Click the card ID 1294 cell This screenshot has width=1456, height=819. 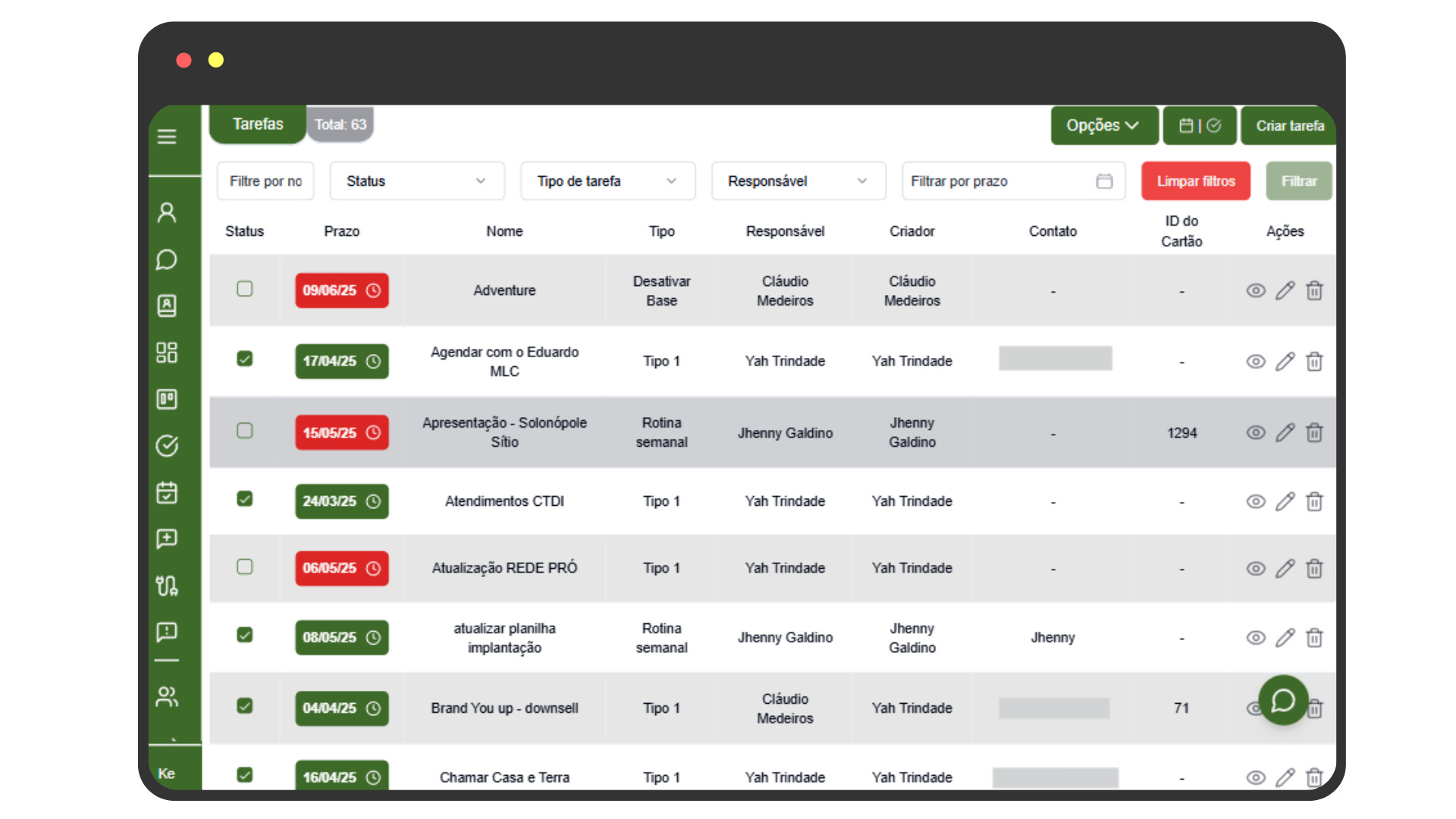tap(1181, 433)
